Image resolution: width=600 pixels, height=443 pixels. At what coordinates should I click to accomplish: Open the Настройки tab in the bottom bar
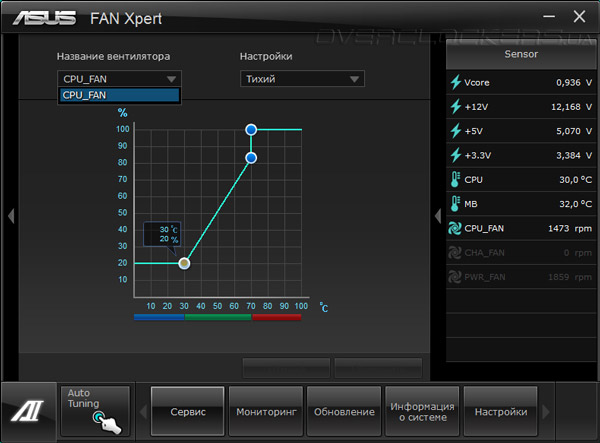point(501,411)
